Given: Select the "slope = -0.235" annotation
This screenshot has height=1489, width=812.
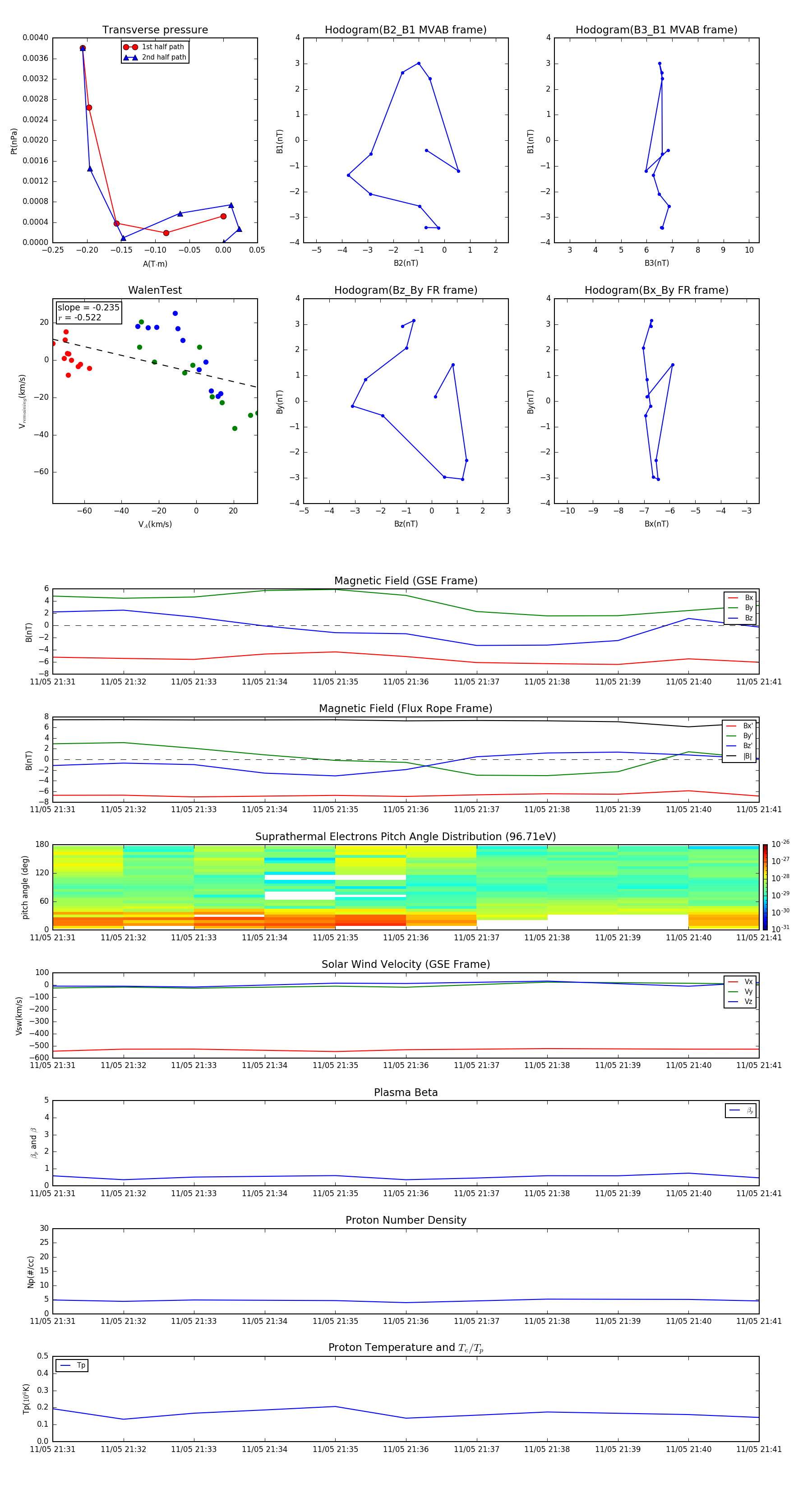Looking at the screenshot, I should [88, 308].
